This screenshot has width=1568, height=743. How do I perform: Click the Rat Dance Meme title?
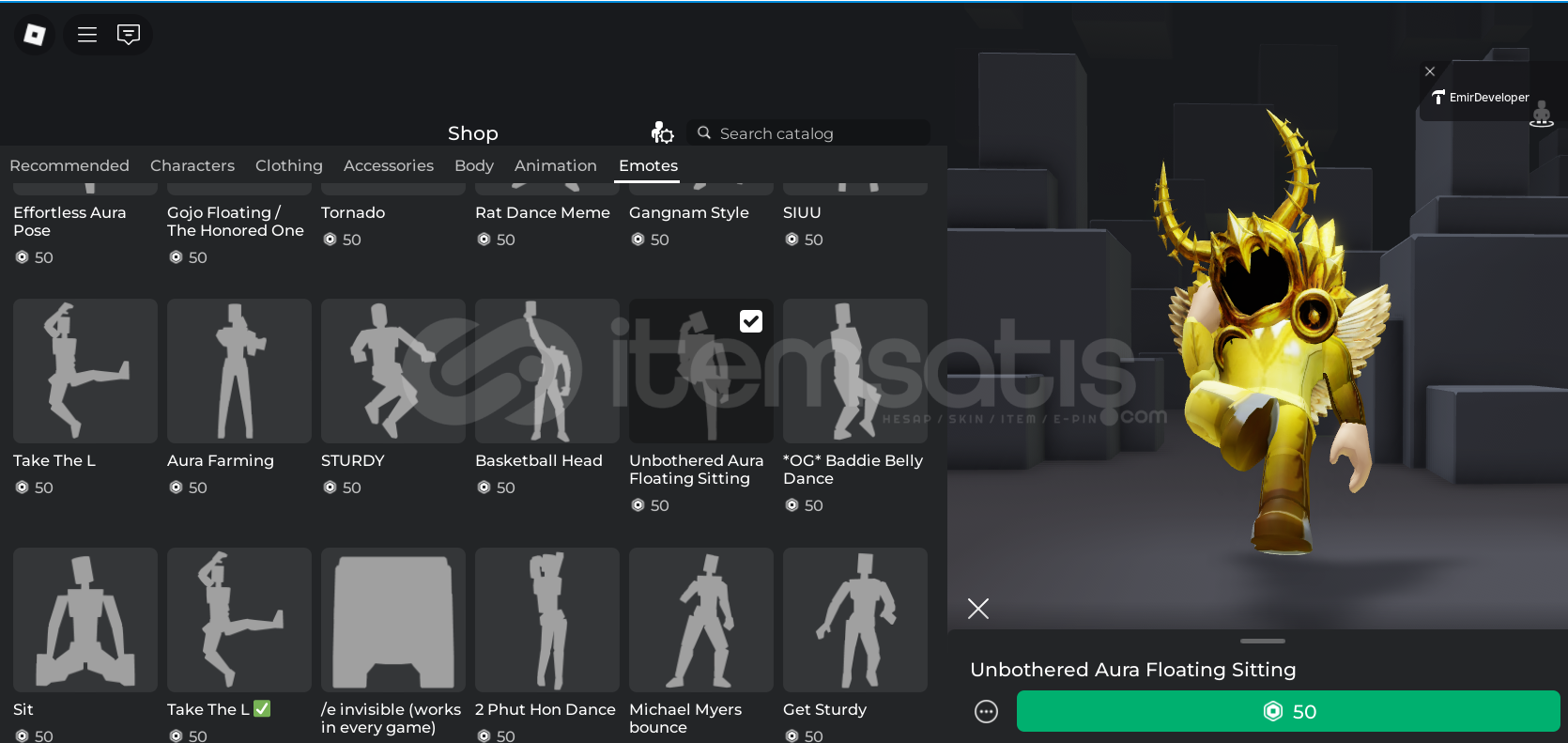click(543, 212)
